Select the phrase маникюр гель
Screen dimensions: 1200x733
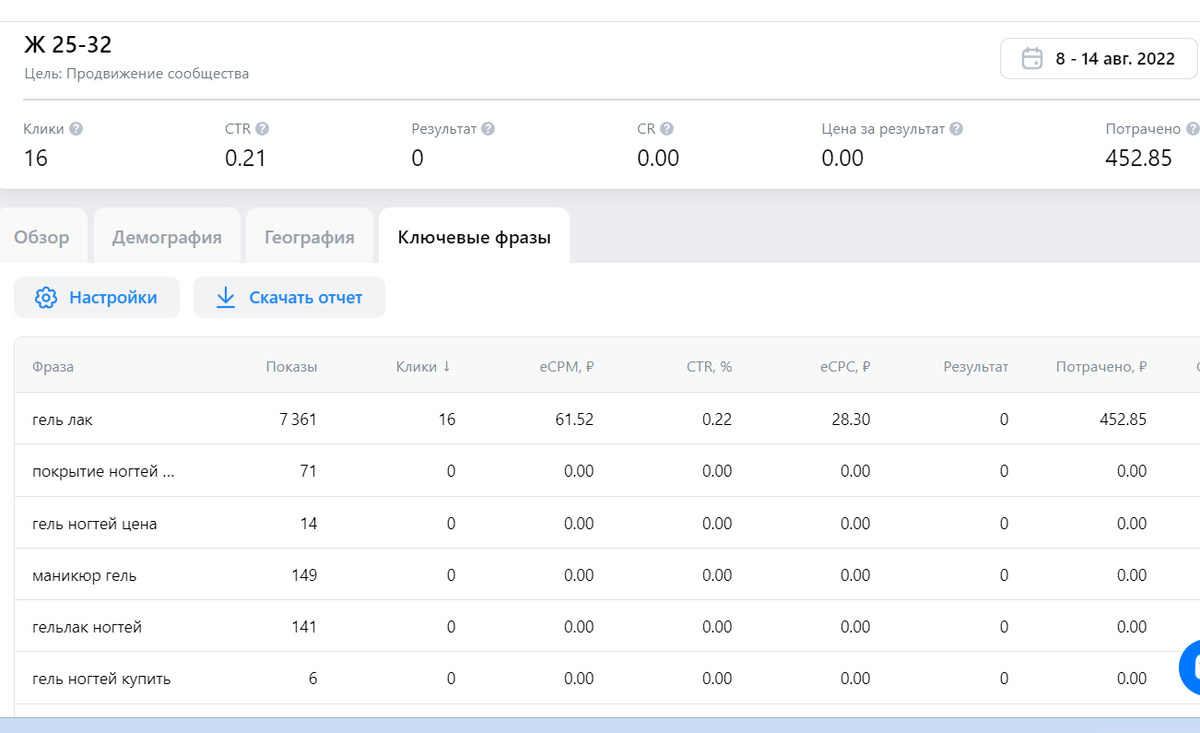point(84,575)
